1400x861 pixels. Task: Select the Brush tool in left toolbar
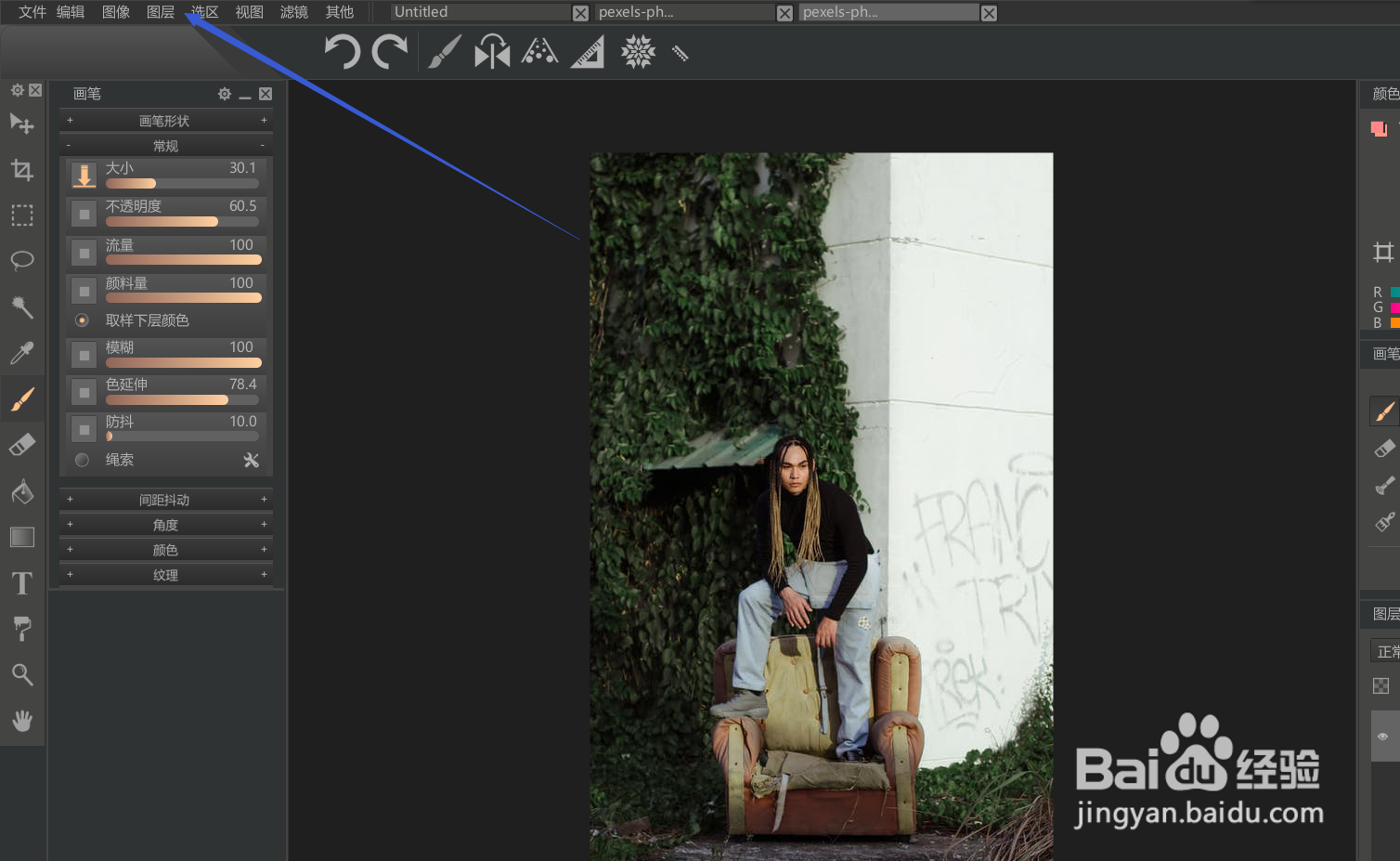[22, 398]
